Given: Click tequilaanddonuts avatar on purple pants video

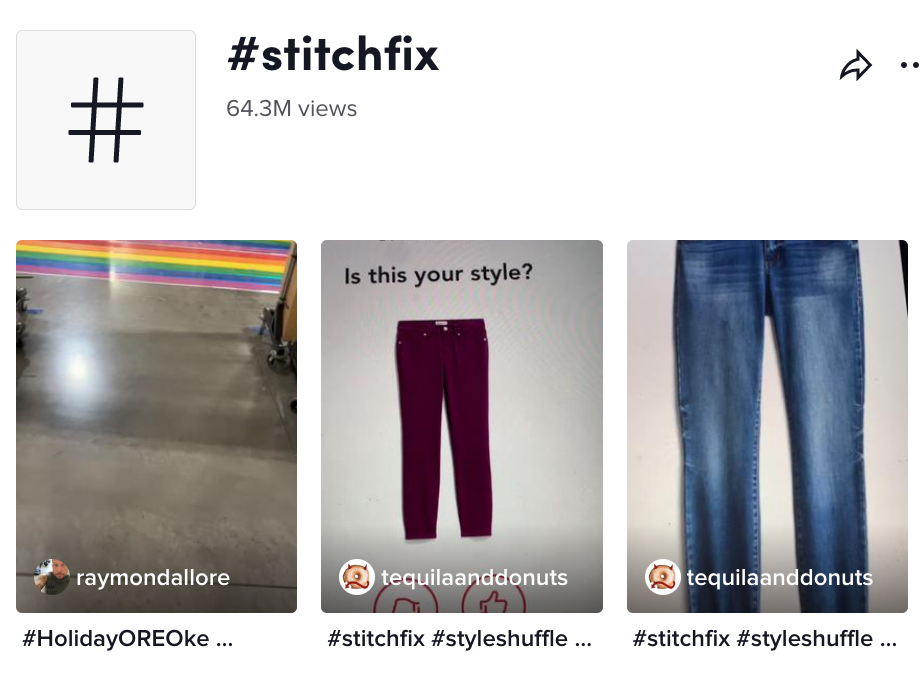Looking at the screenshot, I should click(357, 577).
